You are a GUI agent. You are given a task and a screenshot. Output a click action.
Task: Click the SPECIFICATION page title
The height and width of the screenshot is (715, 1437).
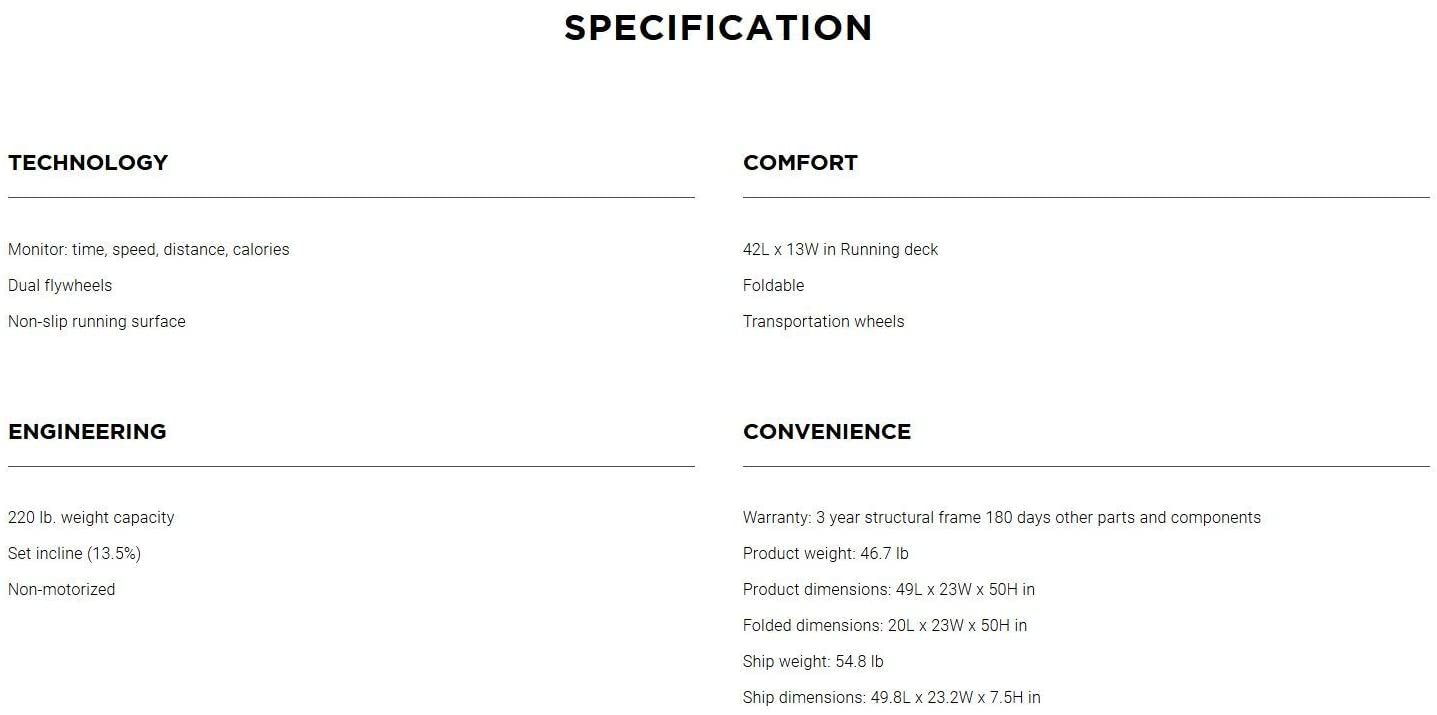(x=718, y=28)
